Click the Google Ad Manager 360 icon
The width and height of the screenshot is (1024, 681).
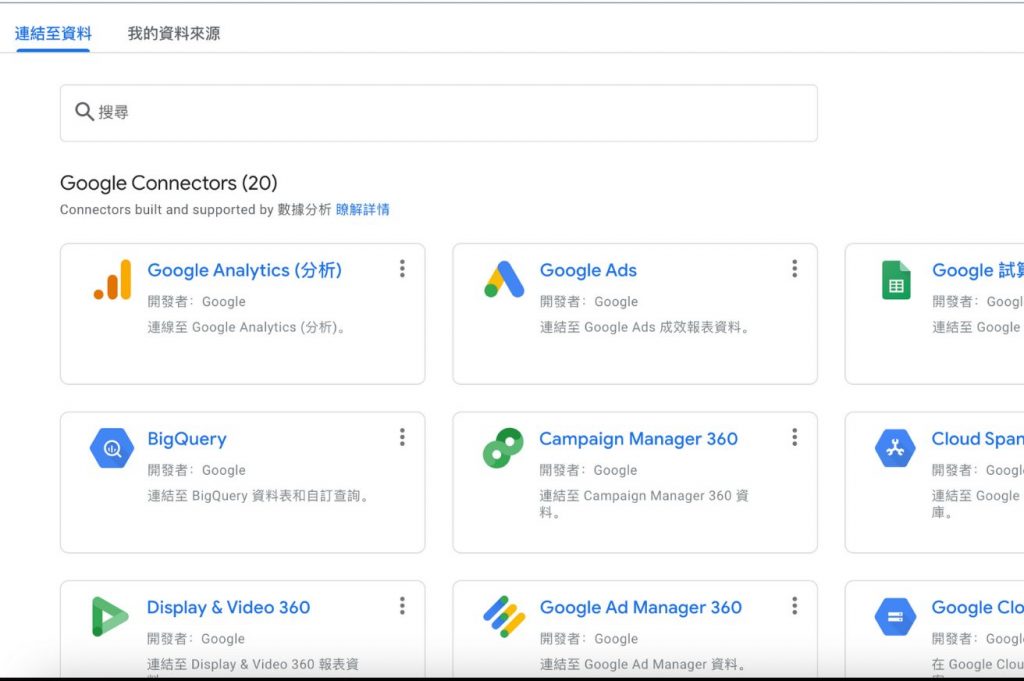(x=504, y=616)
